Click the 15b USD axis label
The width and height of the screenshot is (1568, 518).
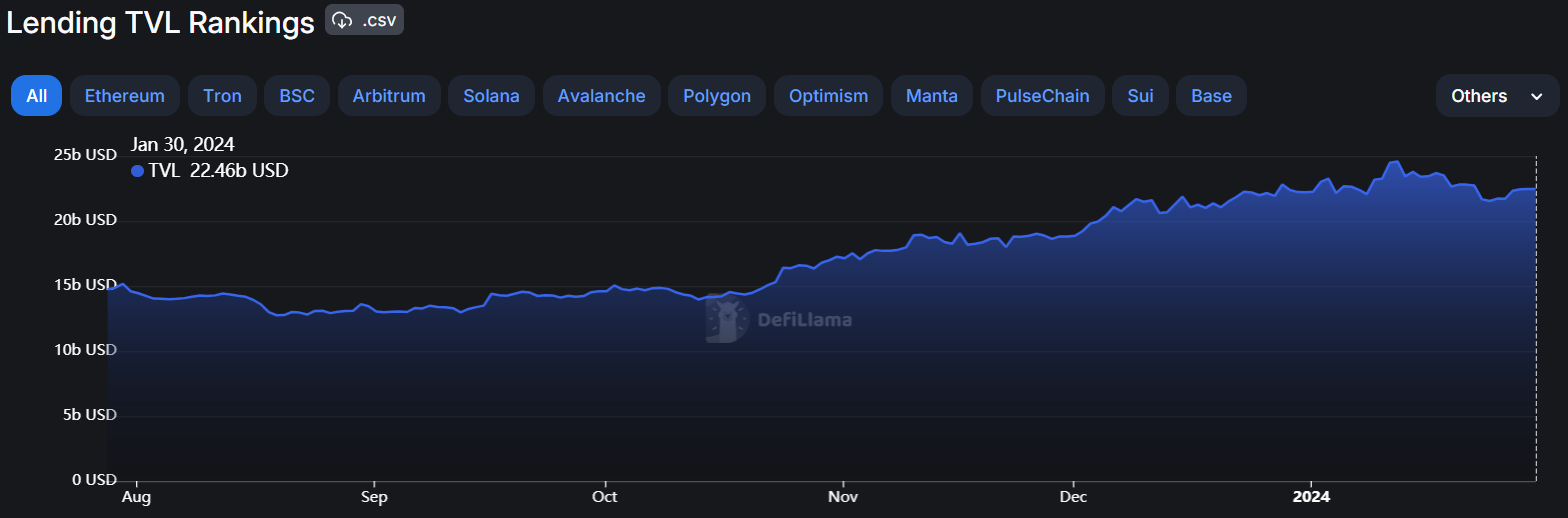85,285
